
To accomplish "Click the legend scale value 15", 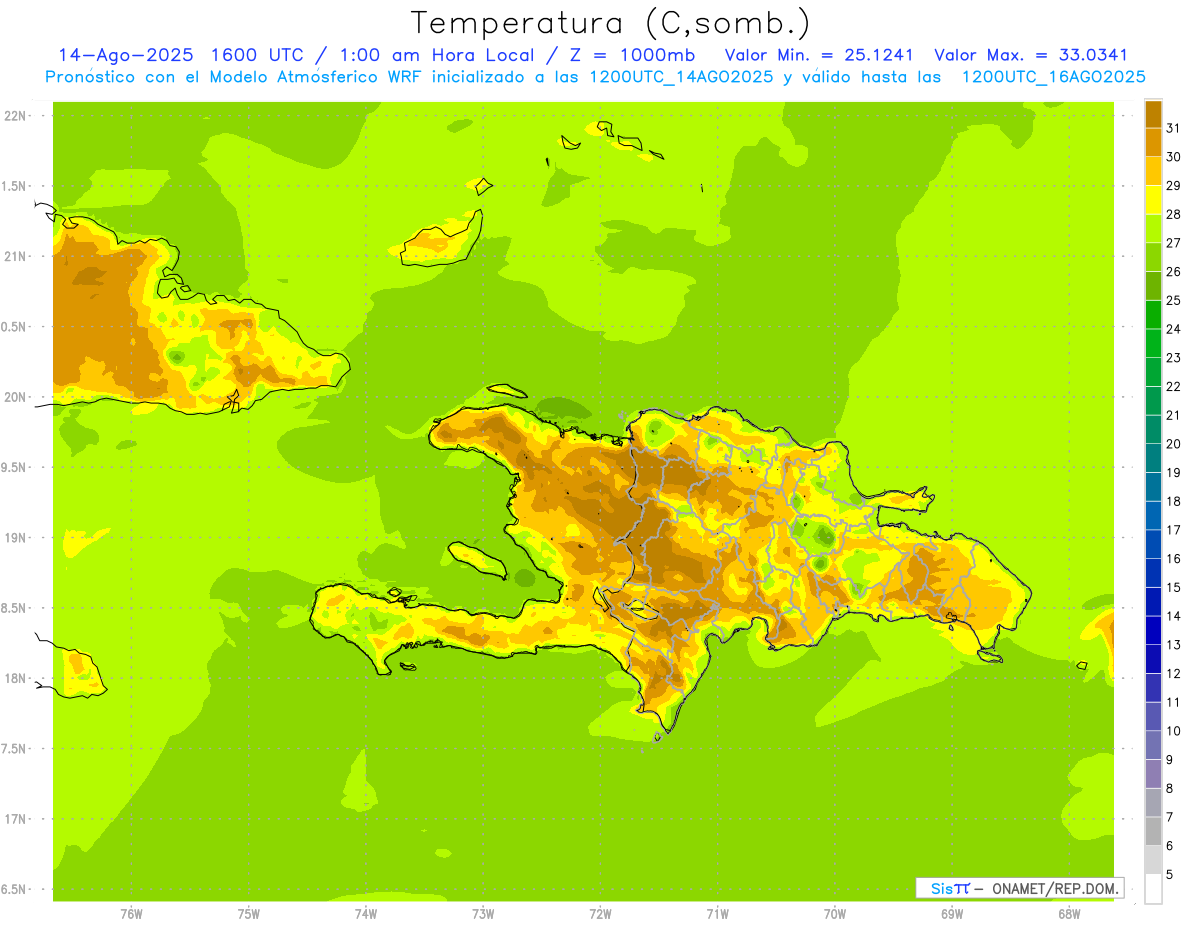I will pos(1173,587).
